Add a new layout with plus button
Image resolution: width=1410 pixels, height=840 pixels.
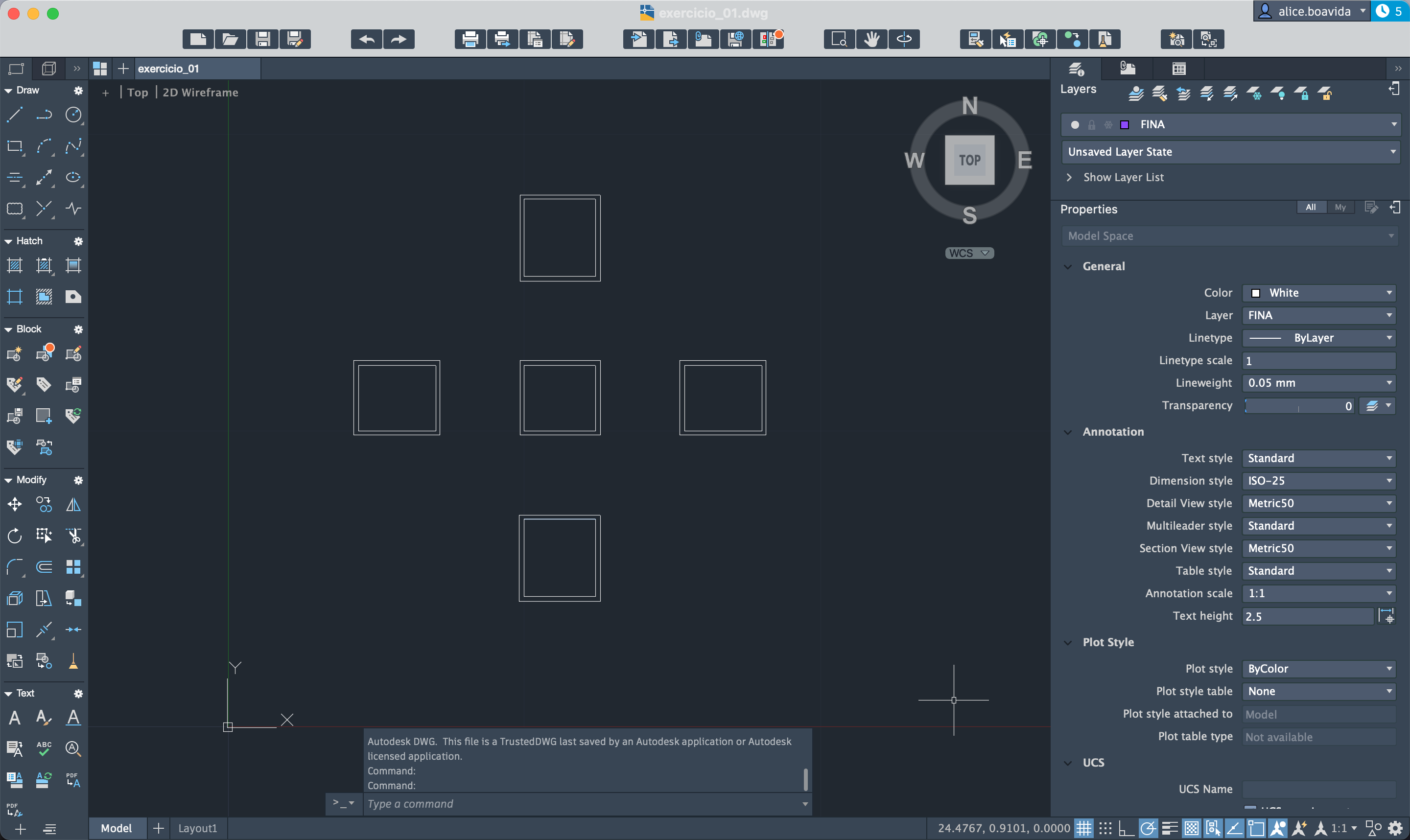pyautogui.click(x=159, y=828)
